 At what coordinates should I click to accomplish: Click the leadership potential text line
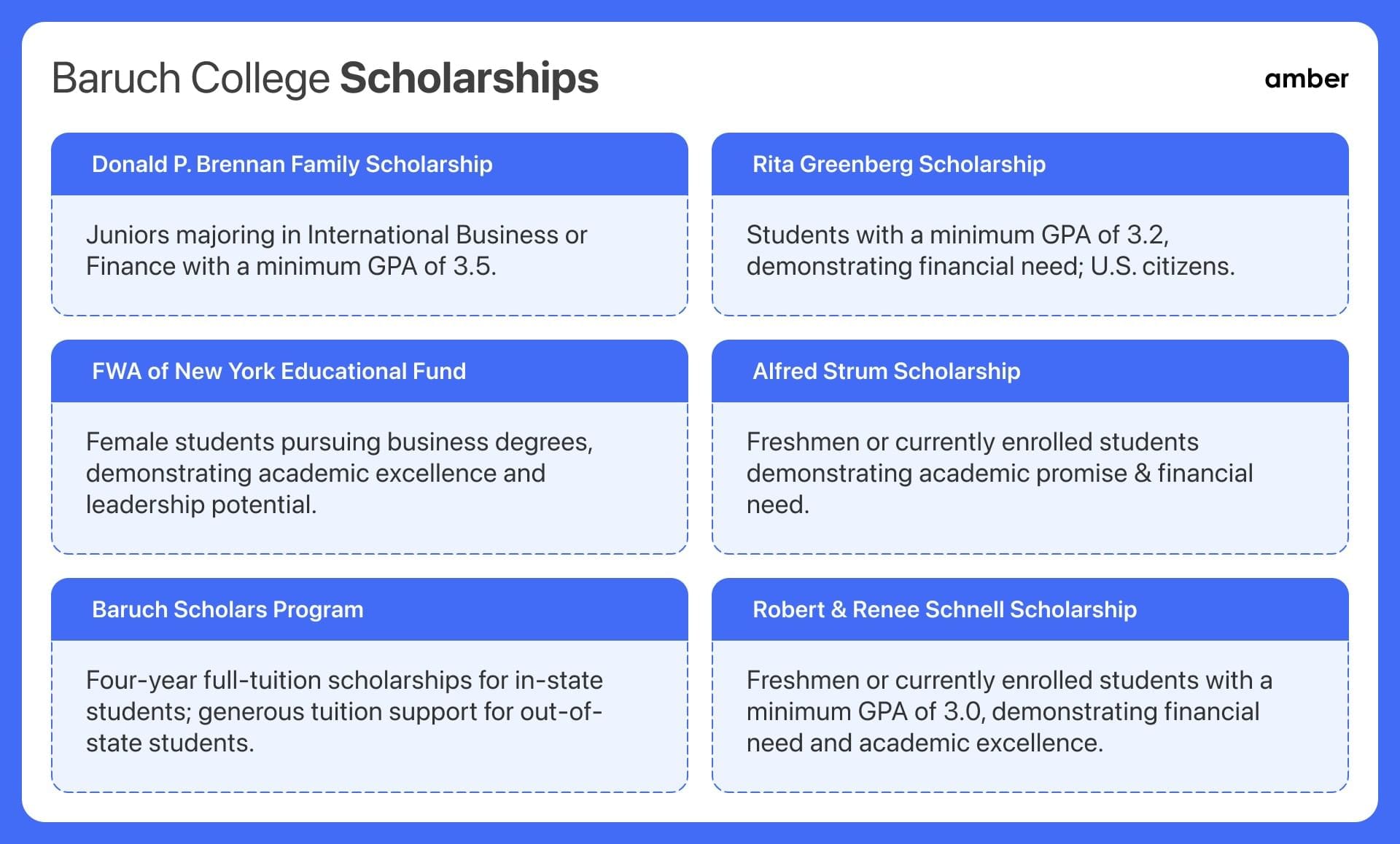(201, 504)
